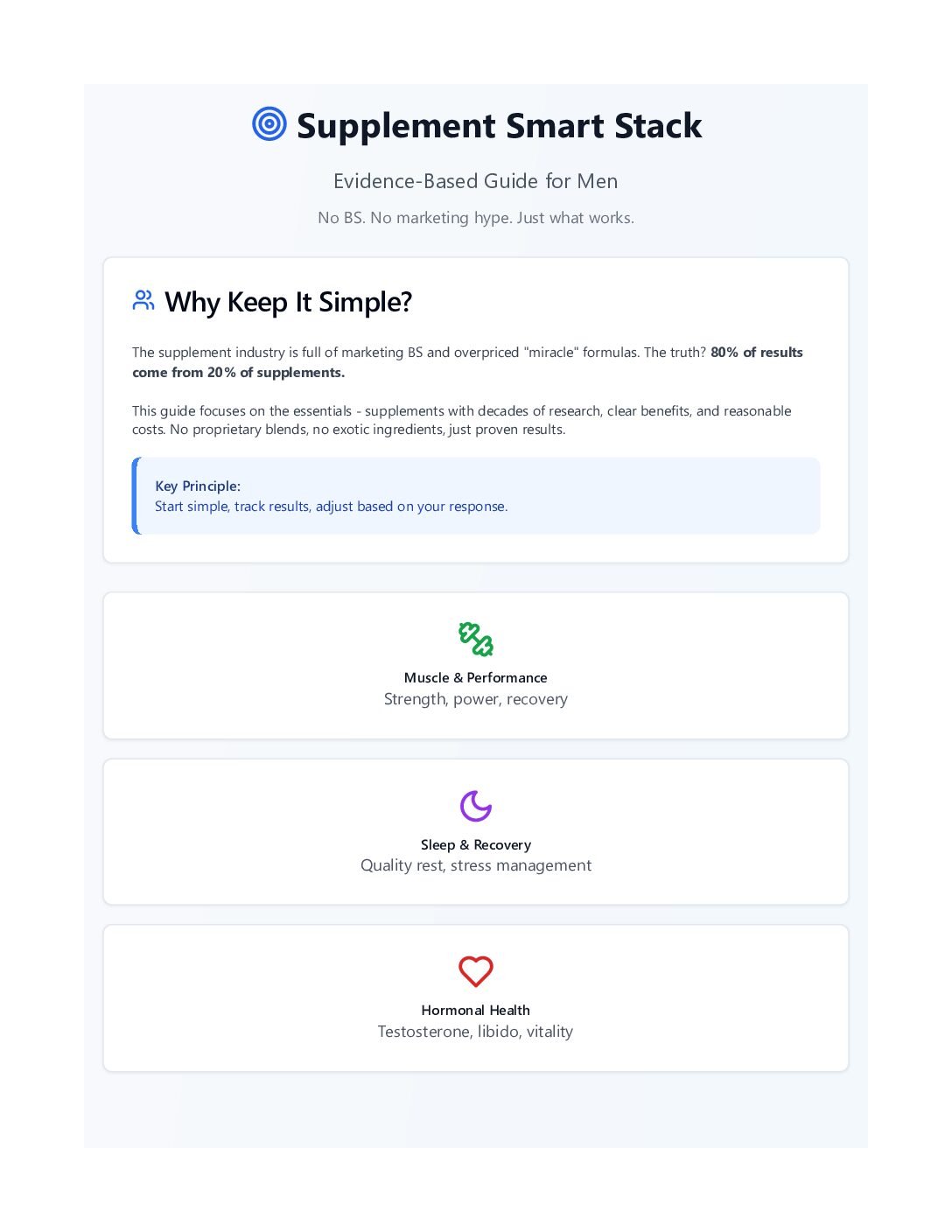Click Quality rest, stress management text
952x1232 pixels.
(x=476, y=865)
